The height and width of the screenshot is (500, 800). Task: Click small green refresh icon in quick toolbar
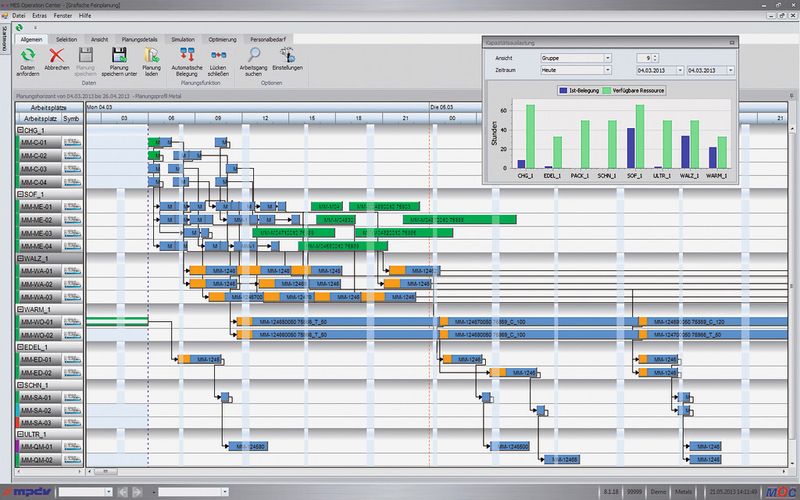pos(19,28)
